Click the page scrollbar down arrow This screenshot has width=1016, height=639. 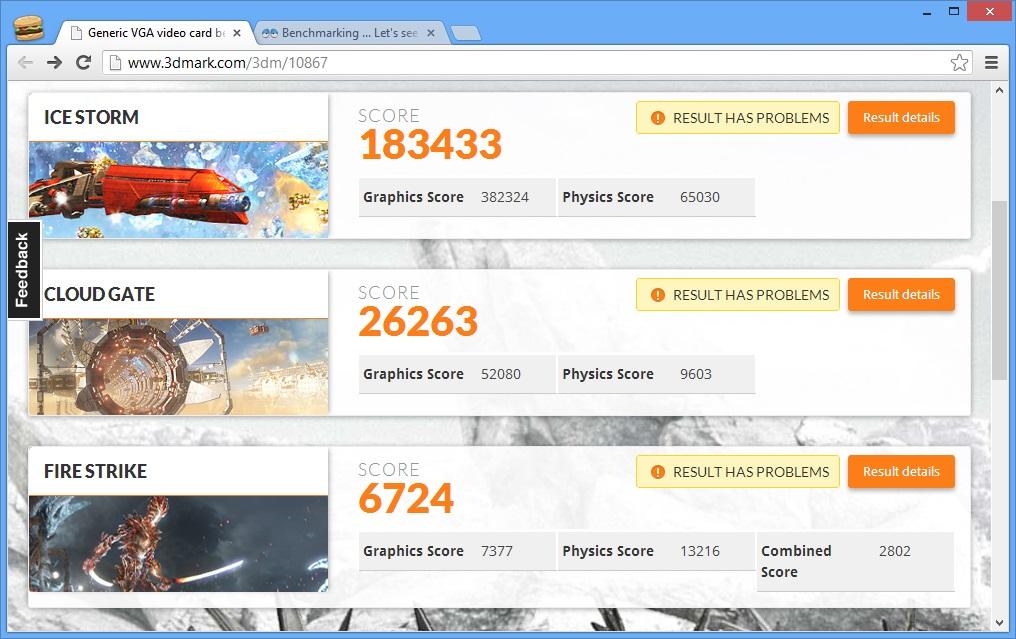click(x=999, y=623)
